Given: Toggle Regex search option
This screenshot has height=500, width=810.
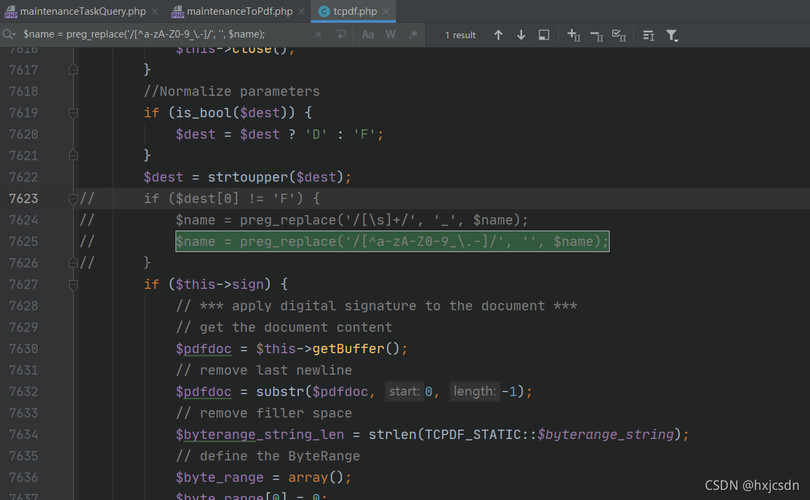Looking at the screenshot, I should [x=413, y=35].
